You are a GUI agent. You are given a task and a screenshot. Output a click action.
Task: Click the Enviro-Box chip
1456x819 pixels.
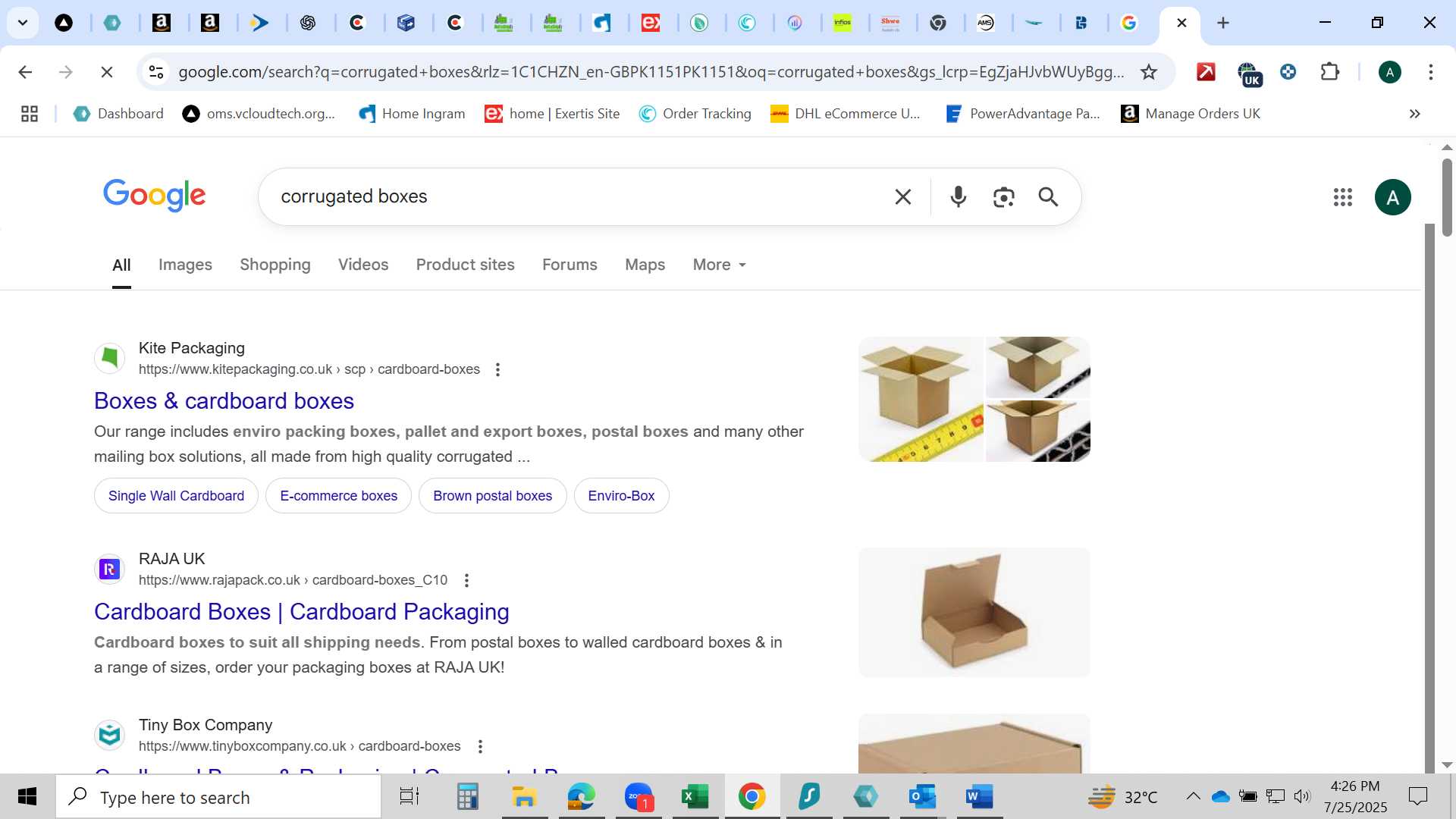point(621,496)
